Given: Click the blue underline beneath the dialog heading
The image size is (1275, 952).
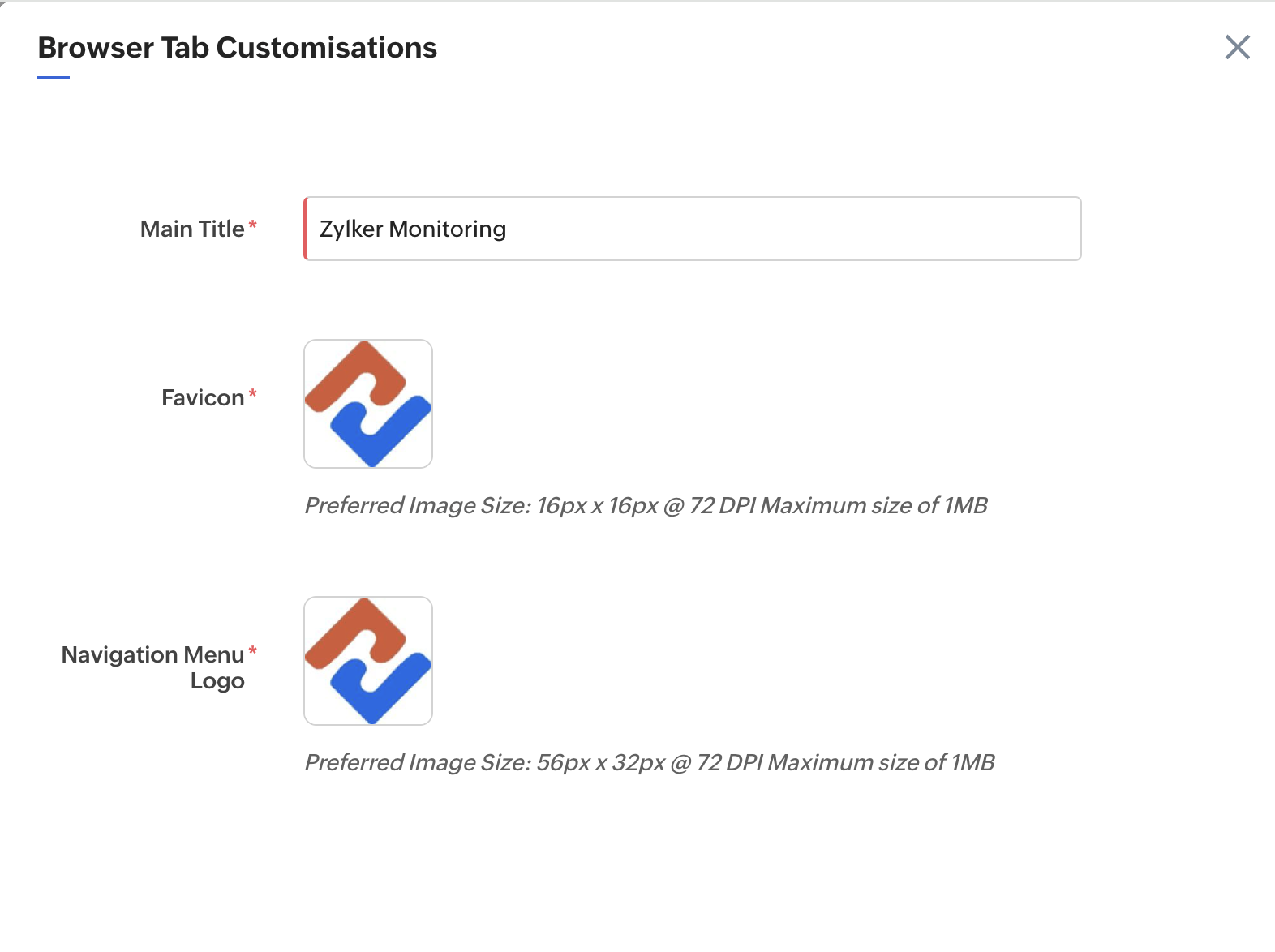Looking at the screenshot, I should (54, 78).
